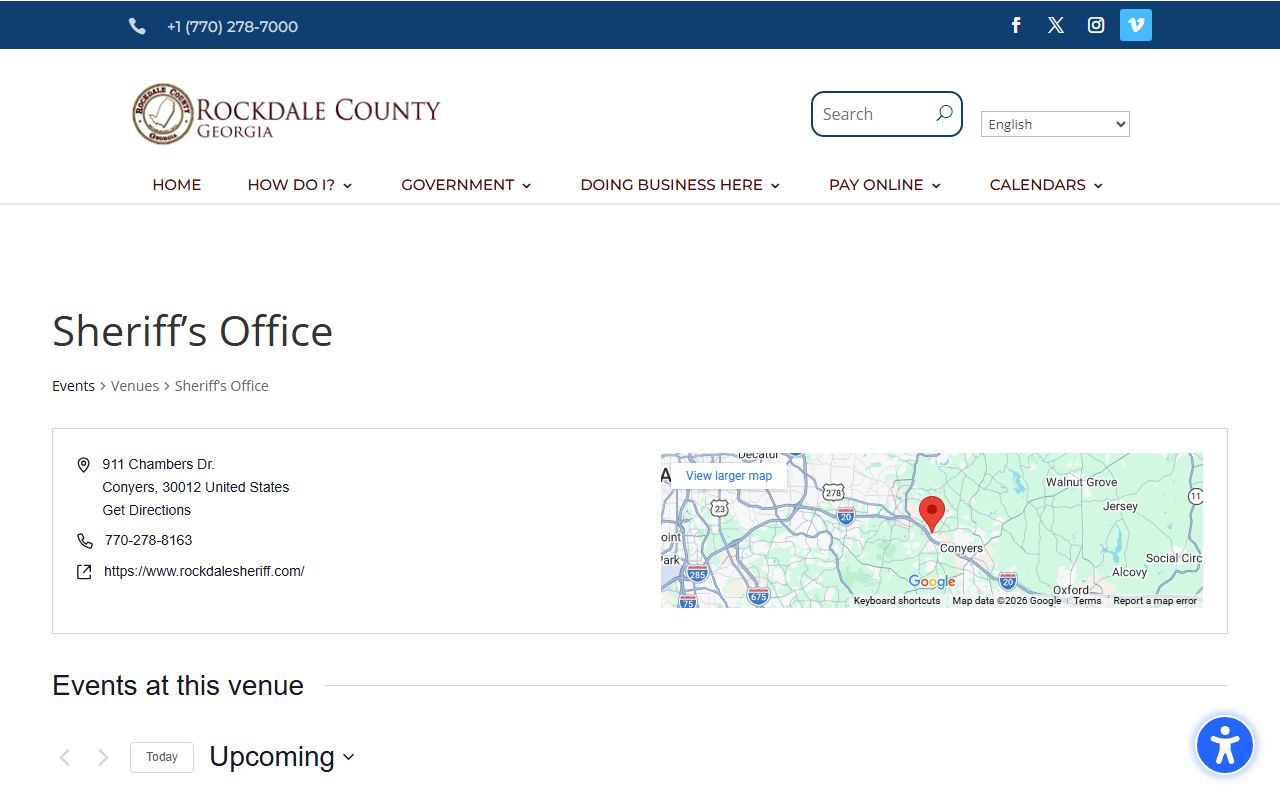Screen dimensions: 1280x800
Task: Click the phone icon beside 770-278-8163
Action: [85, 541]
